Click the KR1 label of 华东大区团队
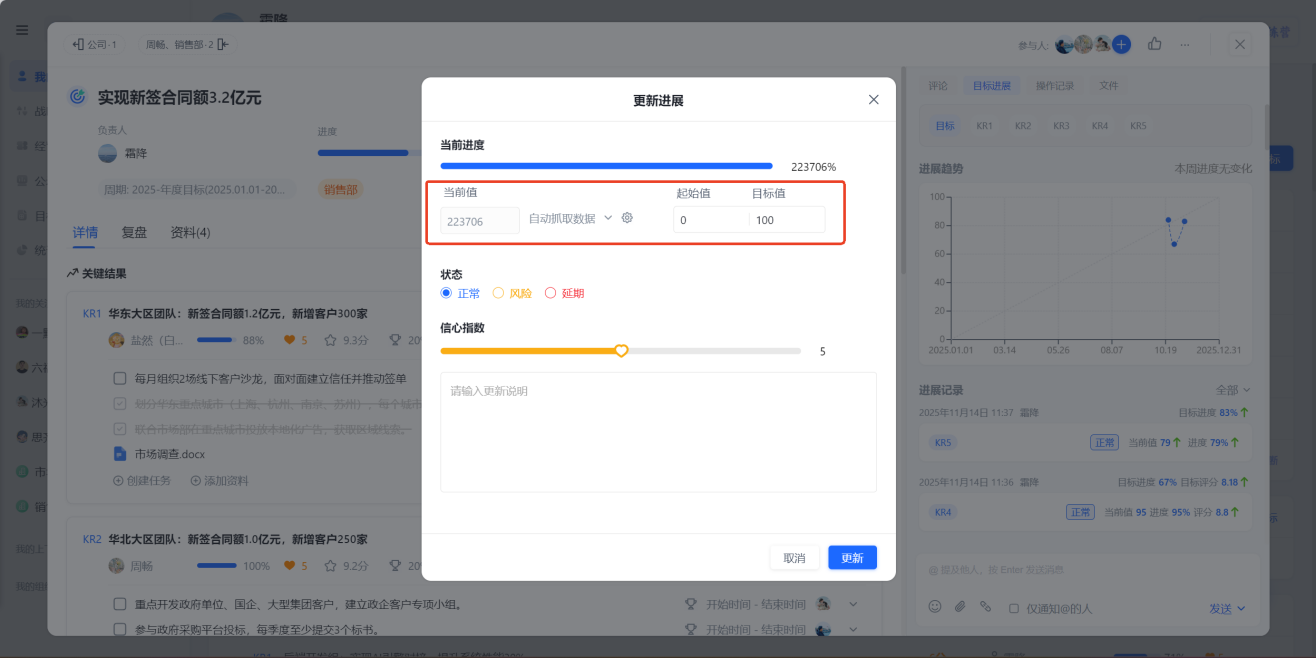1316x658 pixels. pyautogui.click(x=93, y=314)
